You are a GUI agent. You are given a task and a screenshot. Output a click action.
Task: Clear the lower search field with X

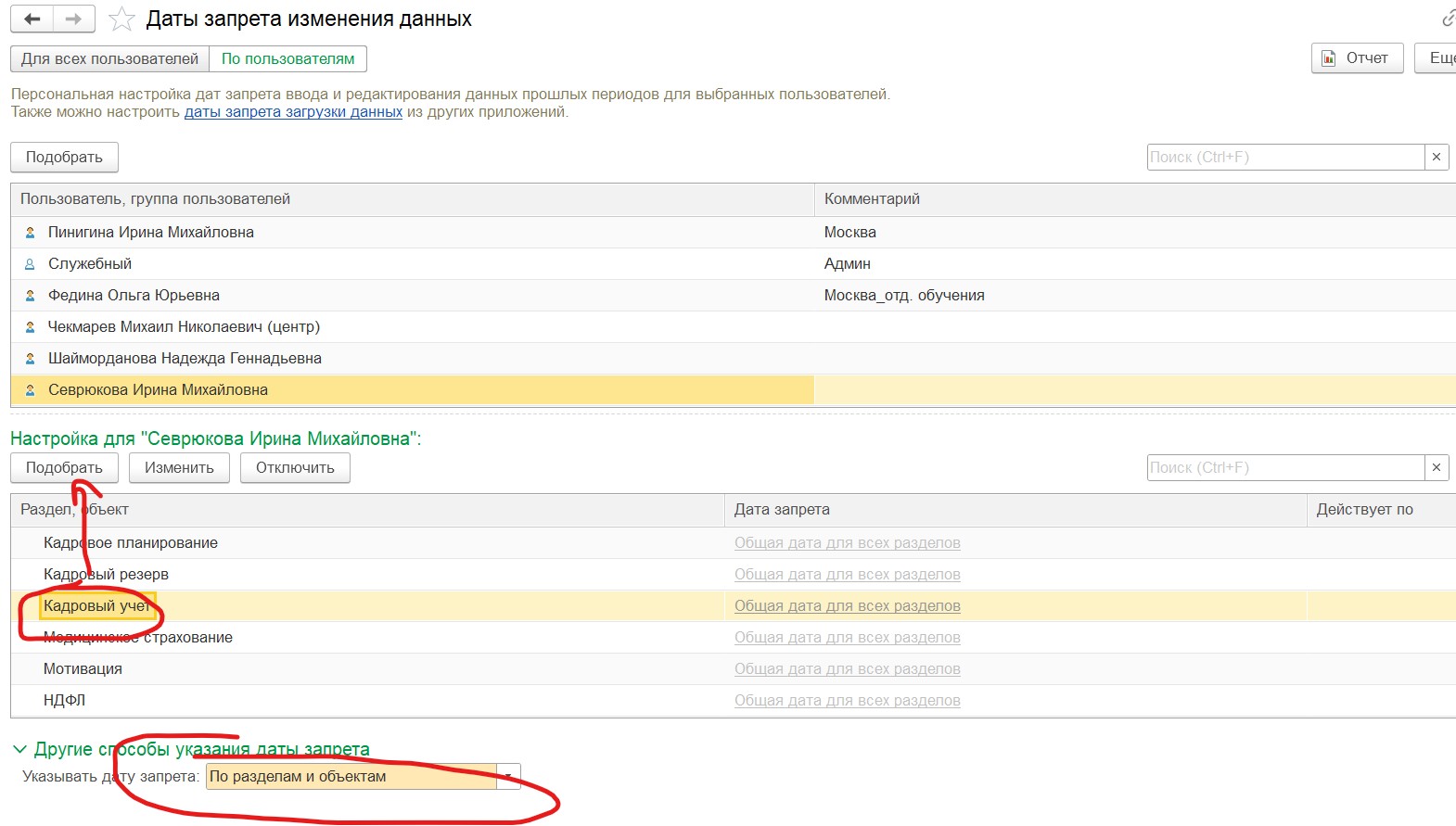[1437, 468]
